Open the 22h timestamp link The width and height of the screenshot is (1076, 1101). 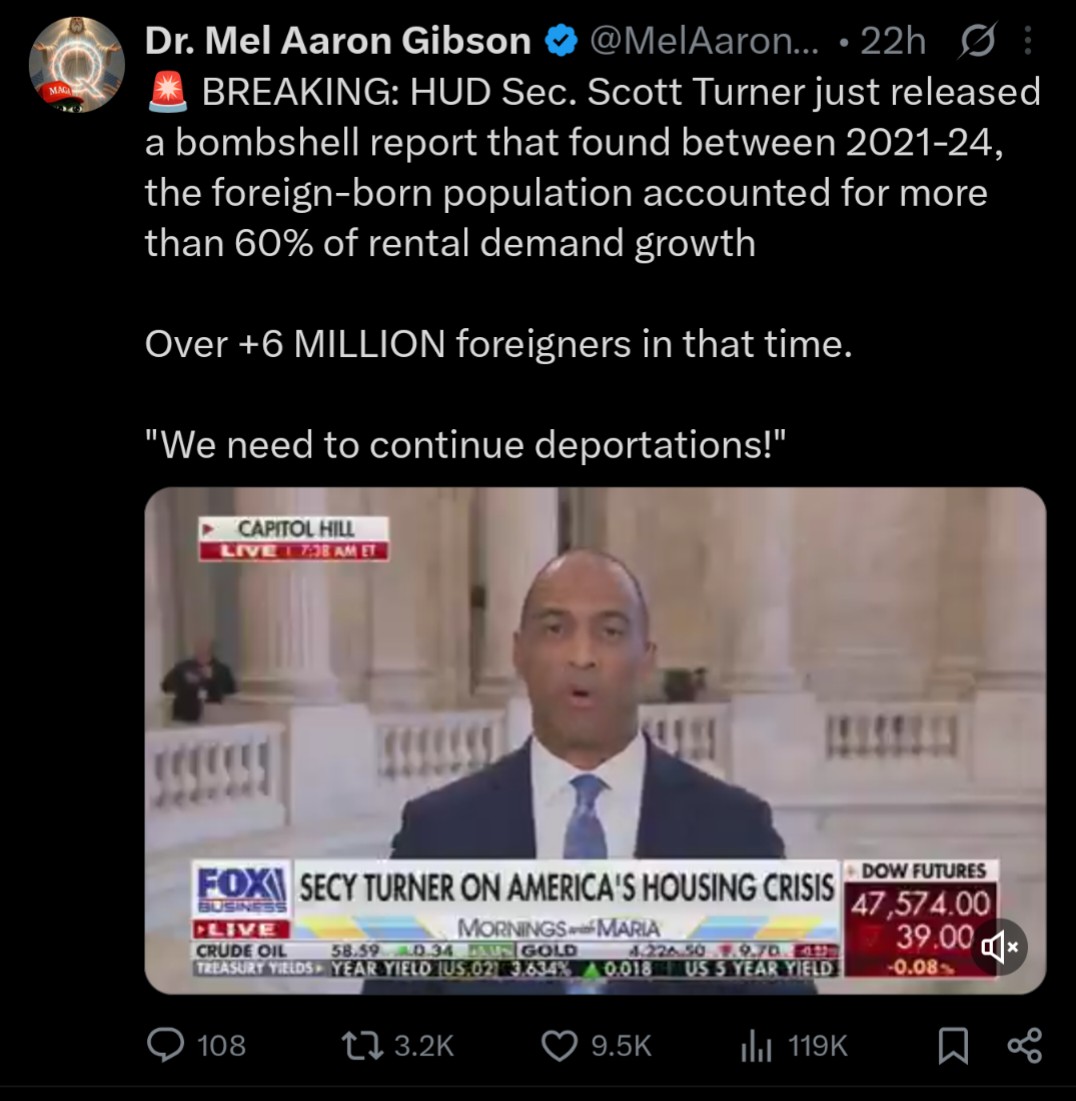tap(893, 41)
